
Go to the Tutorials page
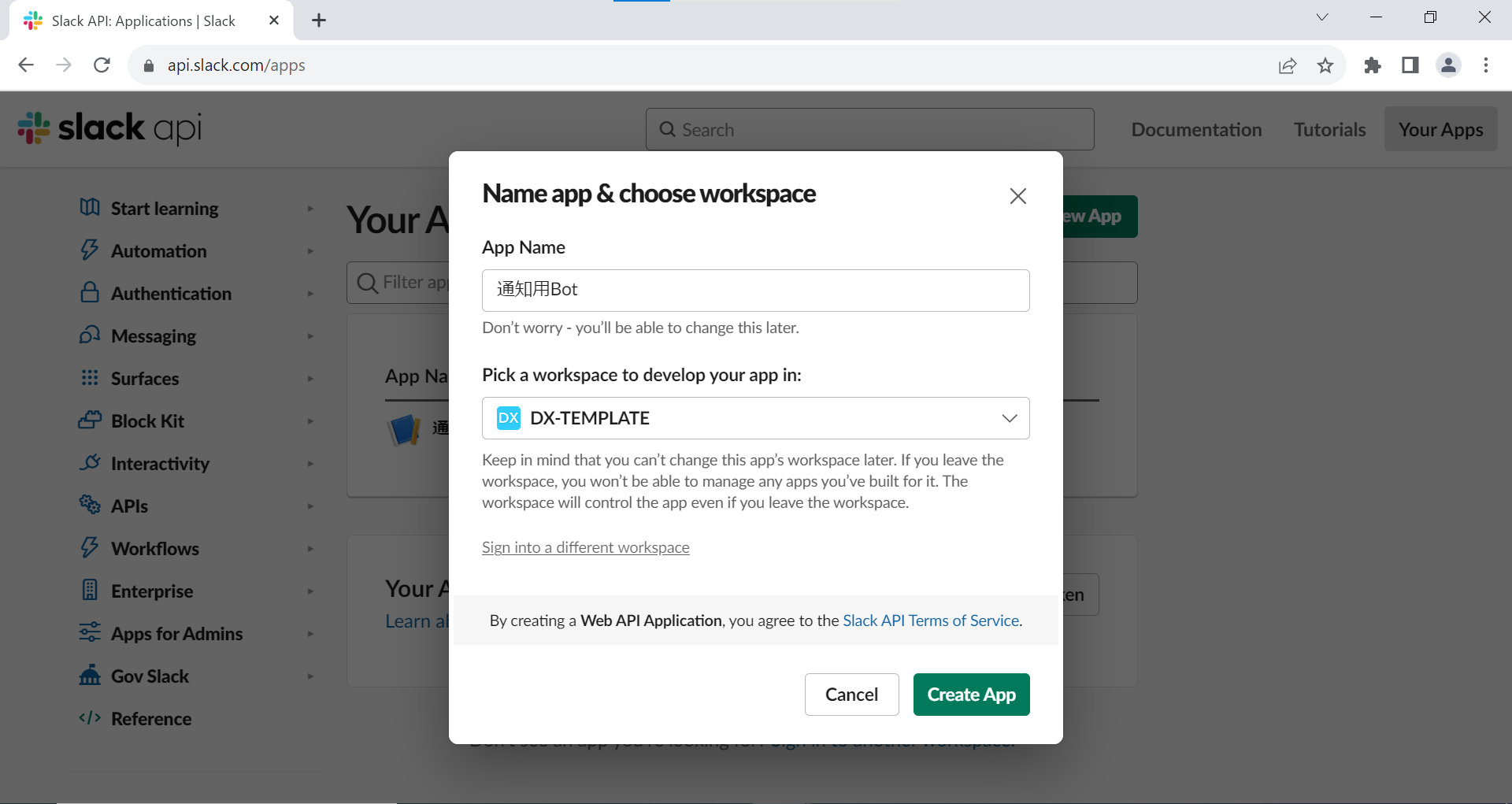pyautogui.click(x=1329, y=130)
